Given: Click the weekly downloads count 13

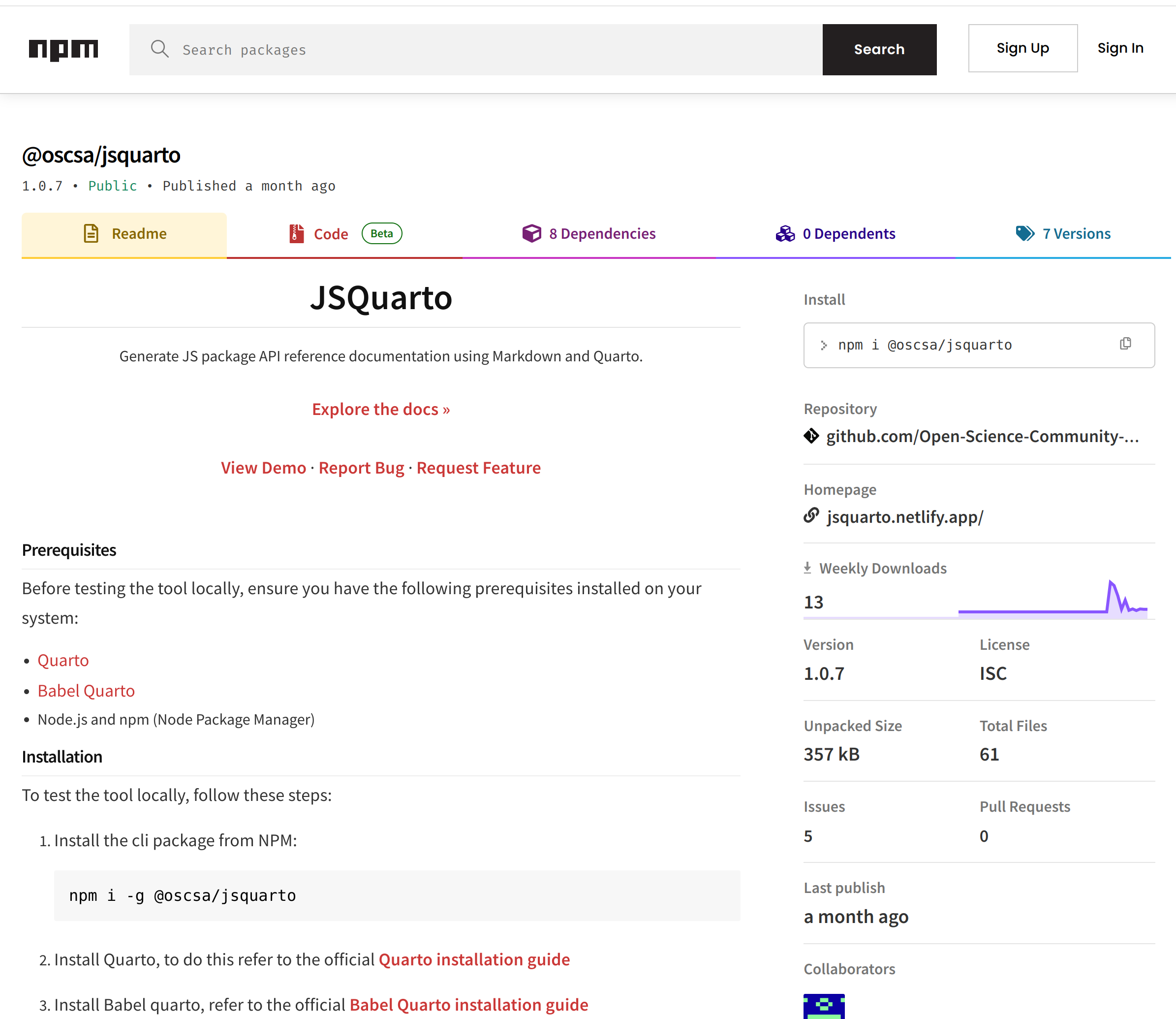Looking at the screenshot, I should pos(813,602).
